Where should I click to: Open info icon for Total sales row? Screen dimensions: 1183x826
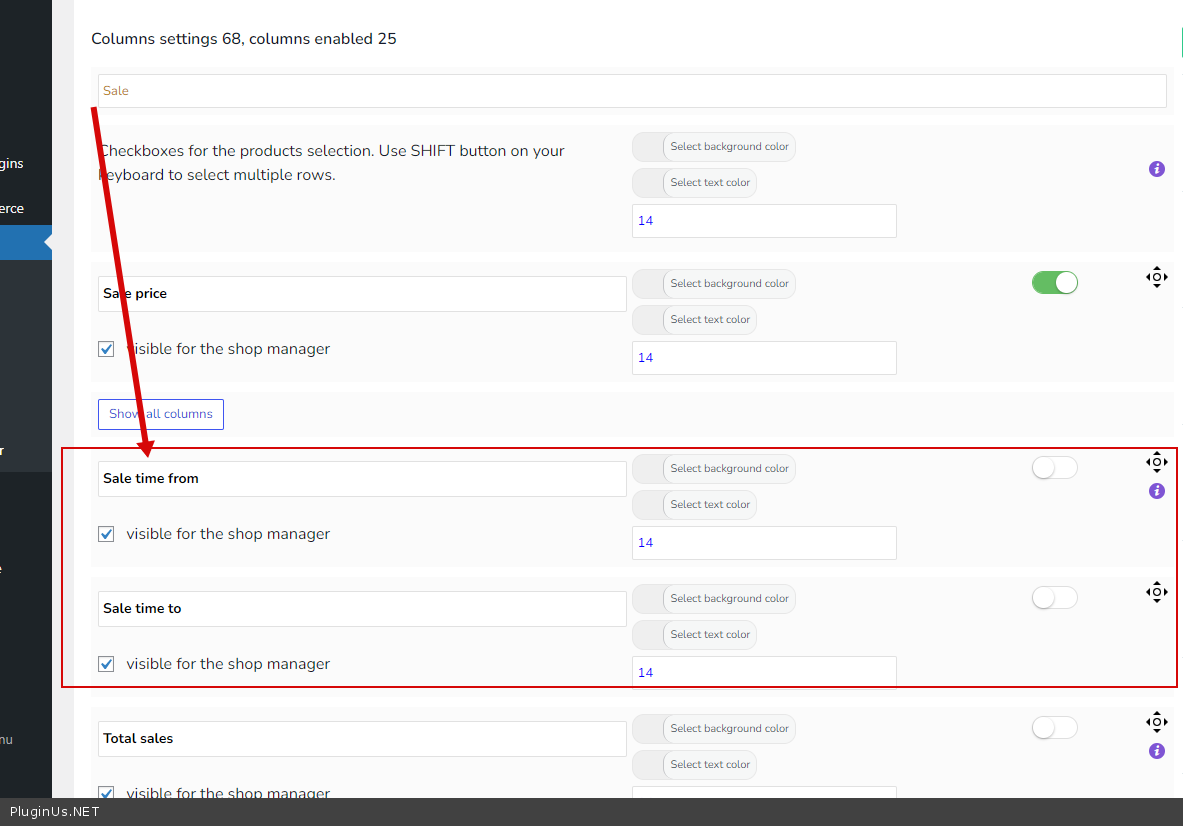1157,751
